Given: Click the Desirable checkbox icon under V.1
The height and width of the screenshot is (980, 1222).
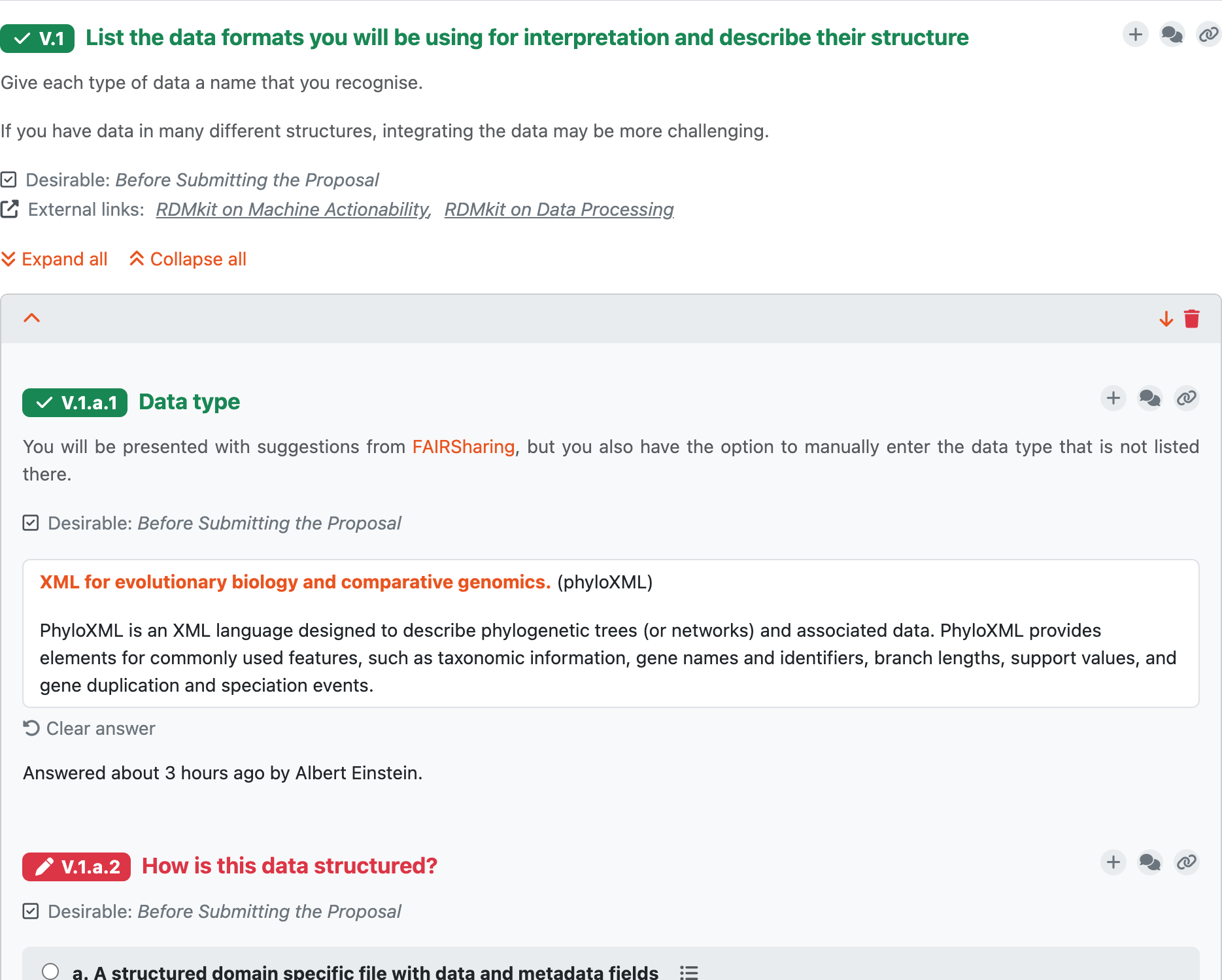Looking at the screenshot, I should pyautogui.click(x=8, y=179).
